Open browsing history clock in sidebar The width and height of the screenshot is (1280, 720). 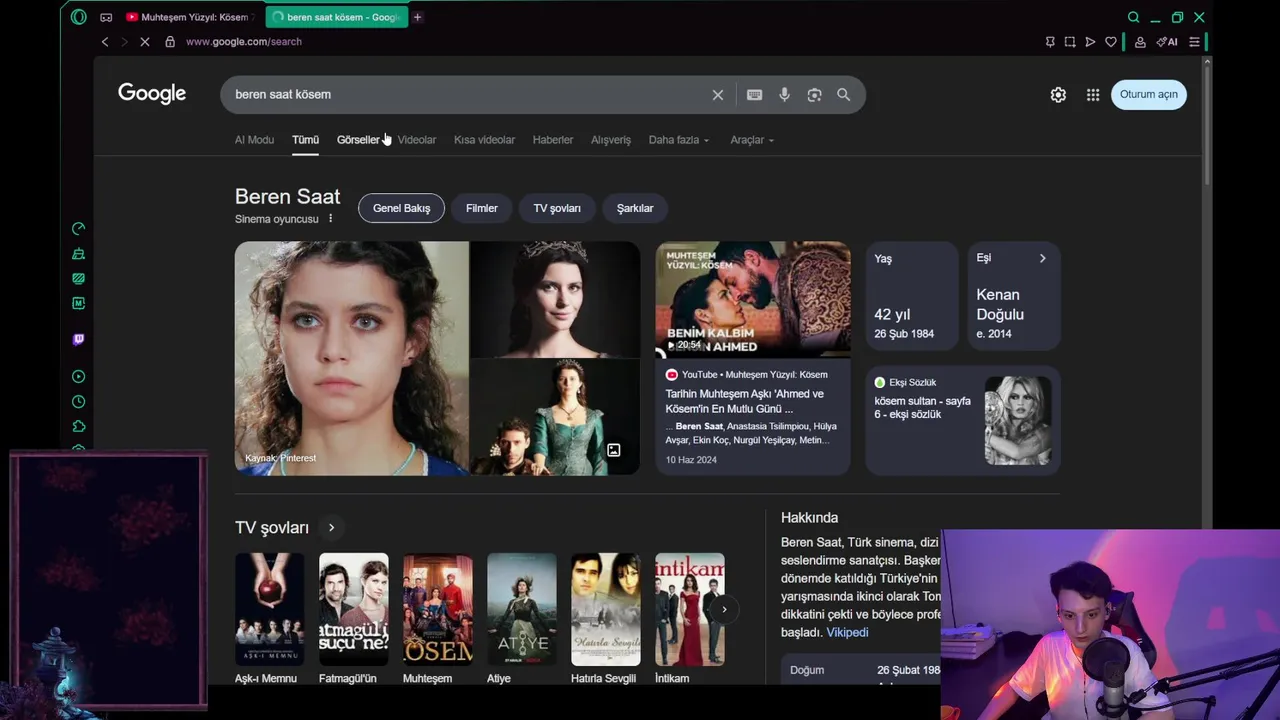click(79, 402)
